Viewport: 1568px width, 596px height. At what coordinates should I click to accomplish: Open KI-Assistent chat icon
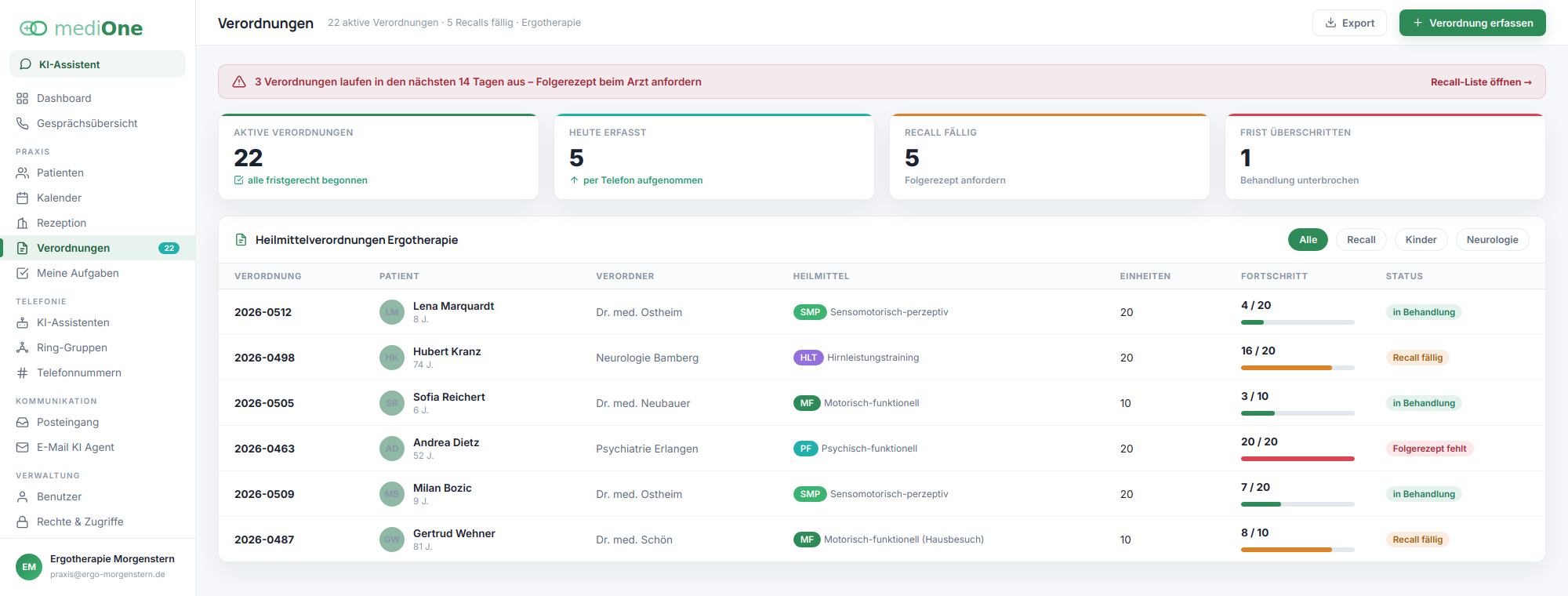tap(26, 64)
